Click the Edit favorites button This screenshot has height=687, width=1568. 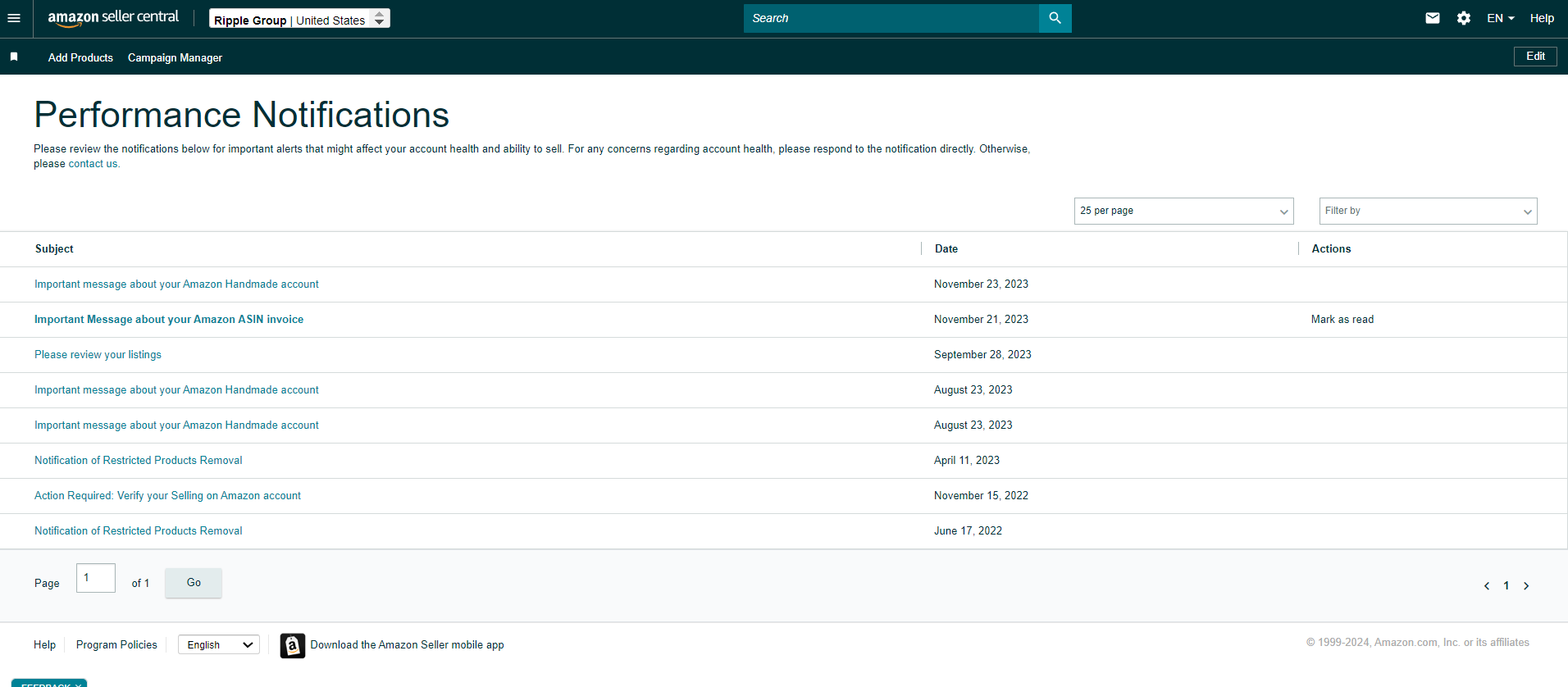click(x=1535, y=57)
